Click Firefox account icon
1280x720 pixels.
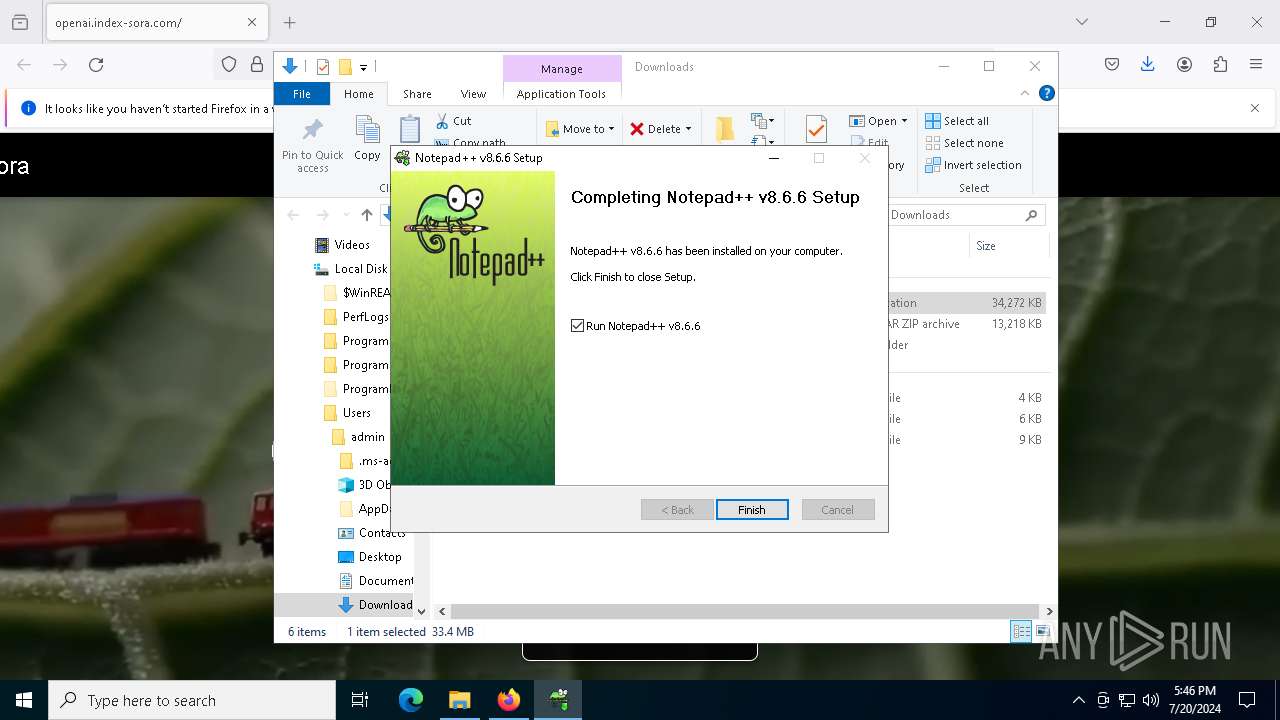(x=1184, y=65)
